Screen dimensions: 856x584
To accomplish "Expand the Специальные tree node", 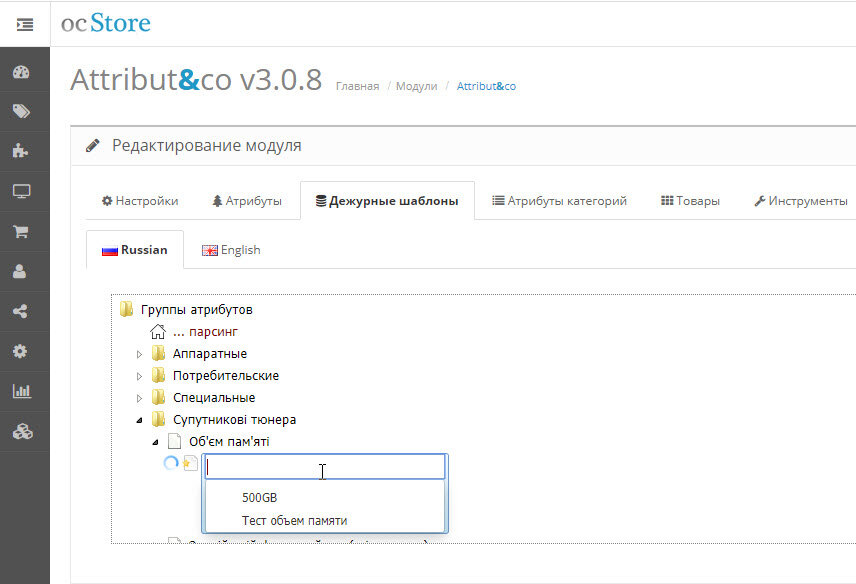I will [139, 398].
